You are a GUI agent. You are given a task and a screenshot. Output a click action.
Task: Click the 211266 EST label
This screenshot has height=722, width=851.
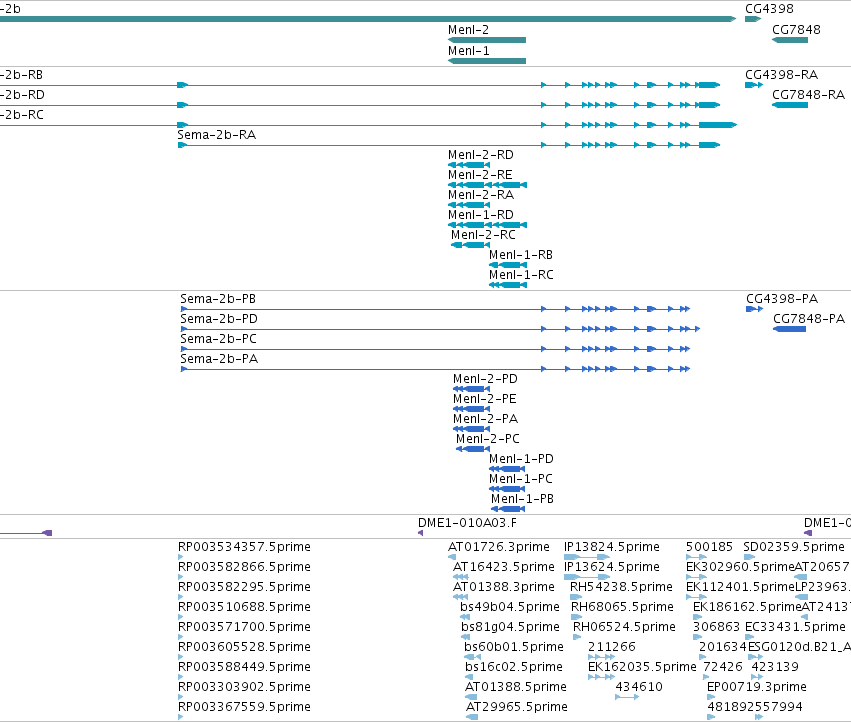[612, 647]
